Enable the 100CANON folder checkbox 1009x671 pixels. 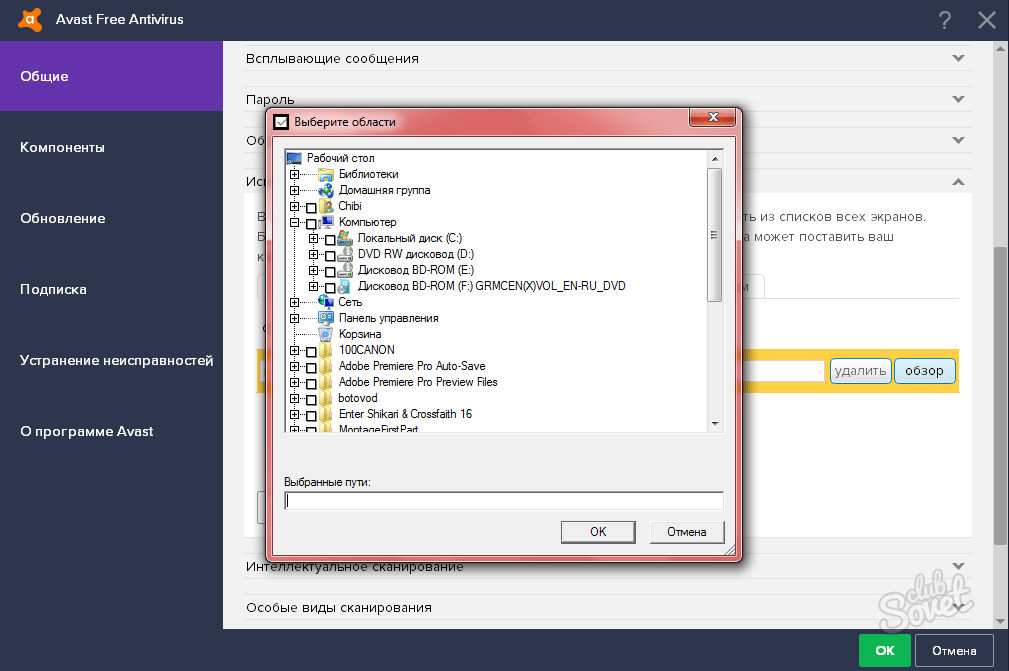[x=311, y=351]
